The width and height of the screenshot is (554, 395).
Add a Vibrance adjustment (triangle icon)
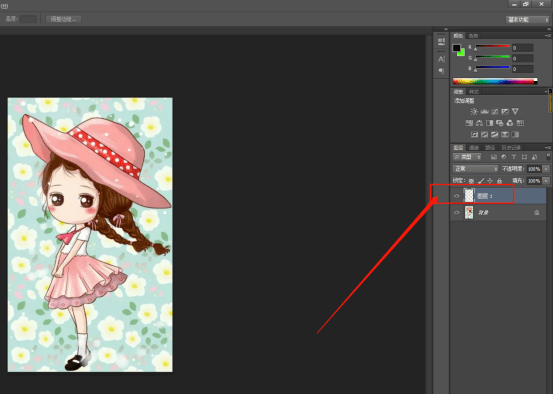point(515,112)
